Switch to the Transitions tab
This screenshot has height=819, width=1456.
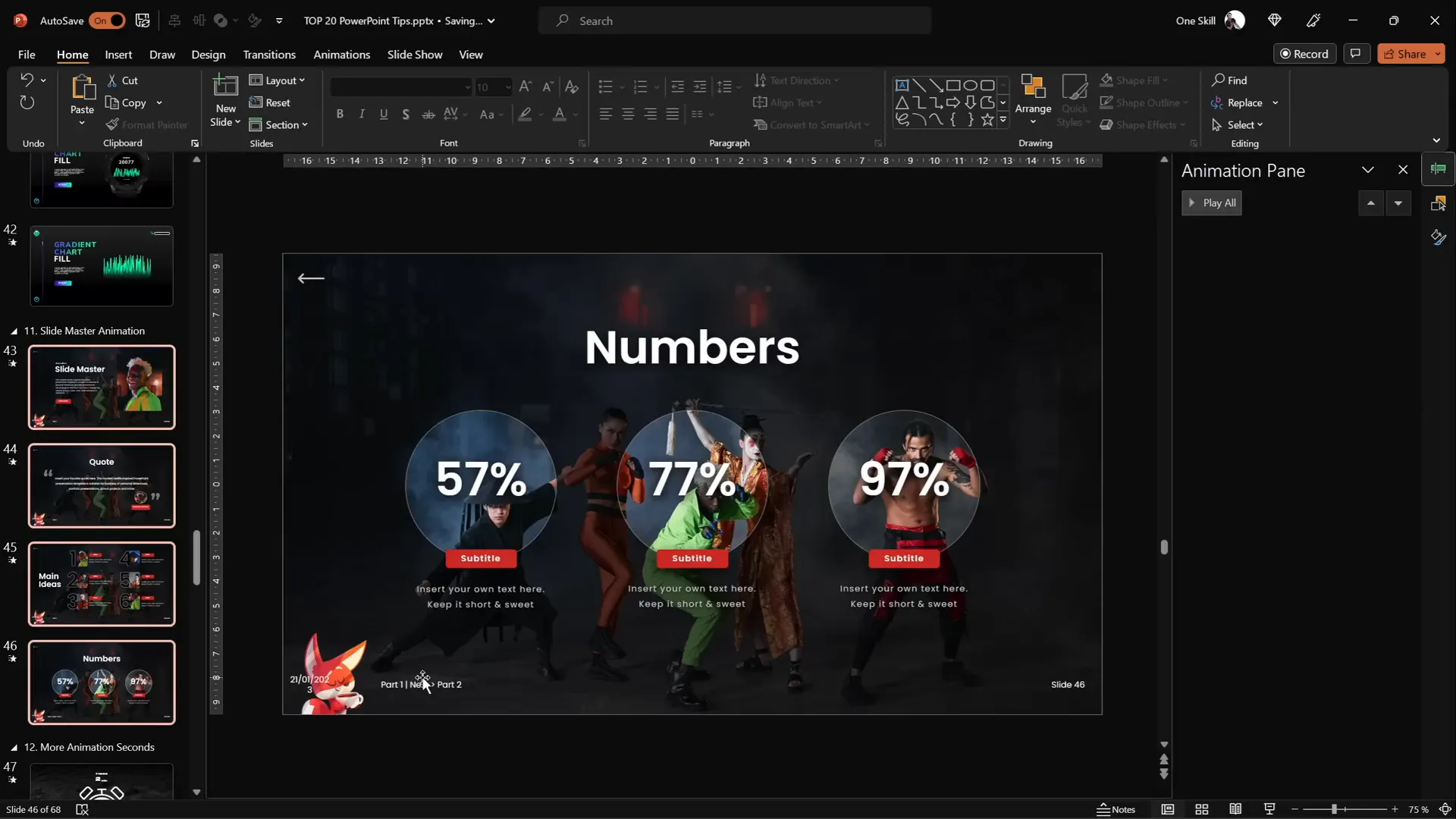point(269,55)
